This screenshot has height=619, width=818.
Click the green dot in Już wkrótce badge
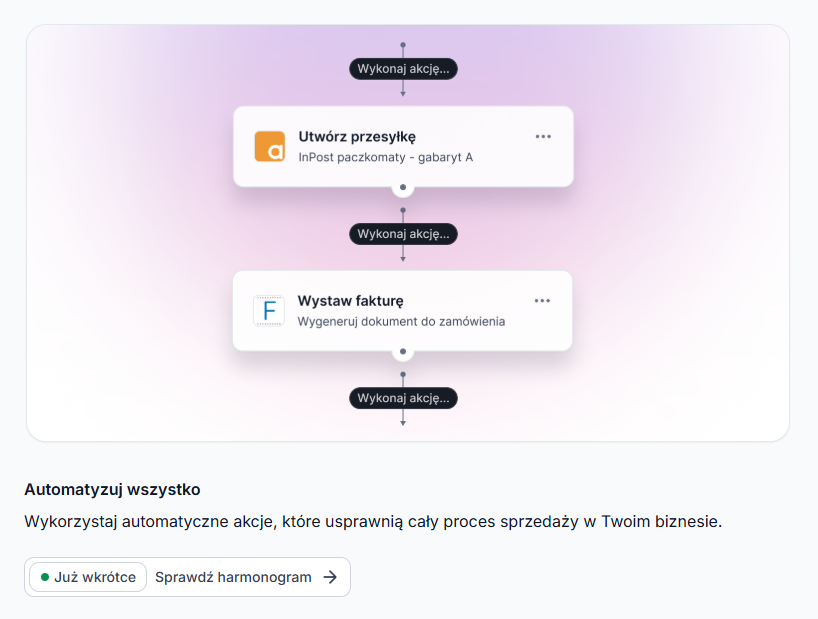(45, 577)
